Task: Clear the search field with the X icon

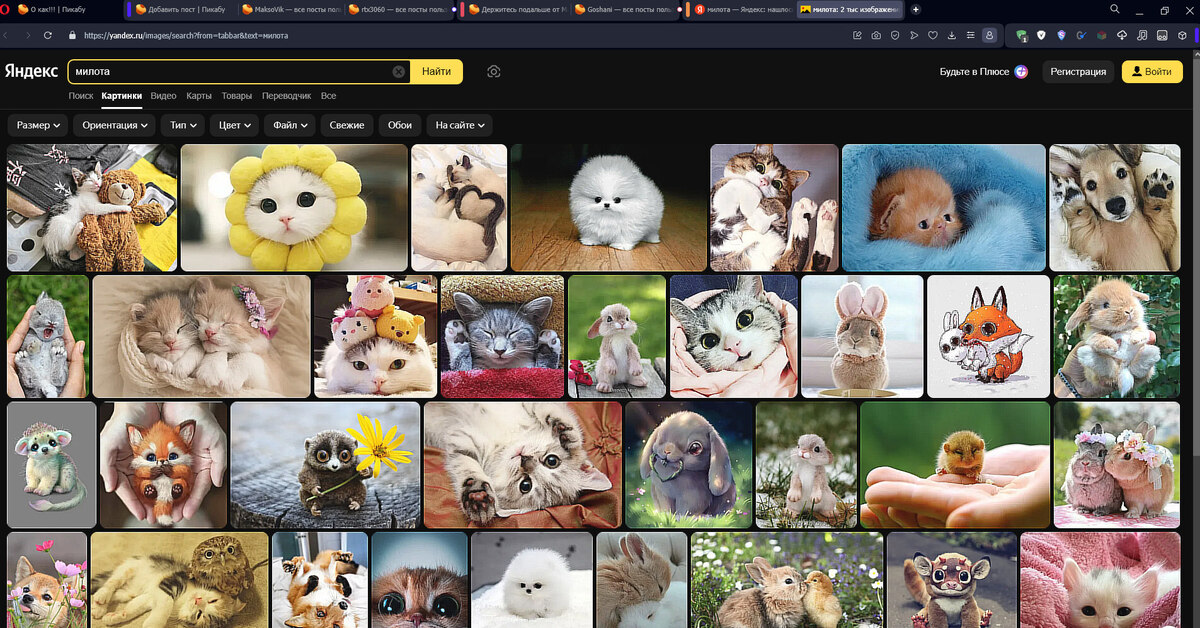Action: (399, 72)
